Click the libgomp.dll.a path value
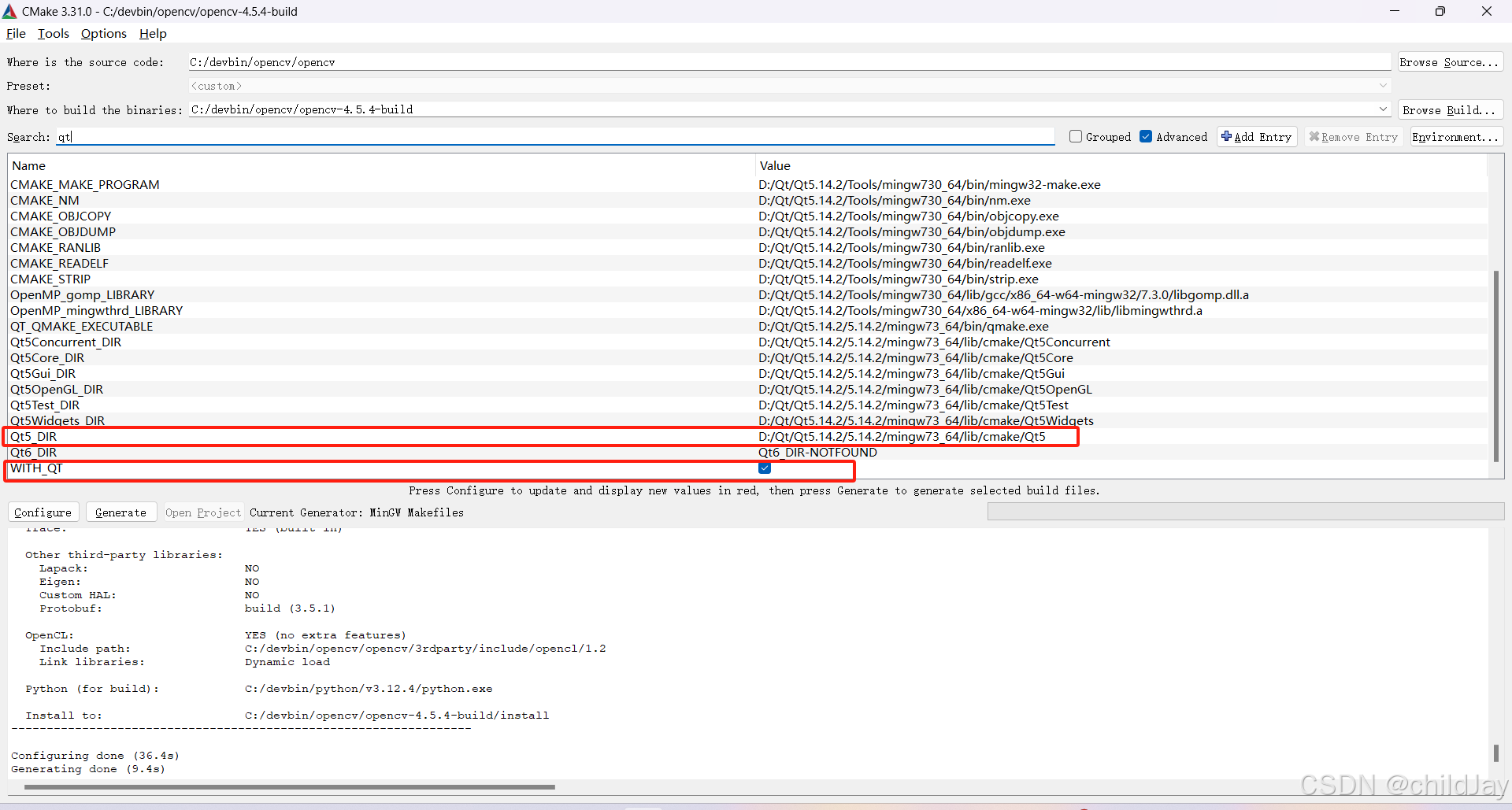Screen dimensions: 1512x810 point(1003,295)
